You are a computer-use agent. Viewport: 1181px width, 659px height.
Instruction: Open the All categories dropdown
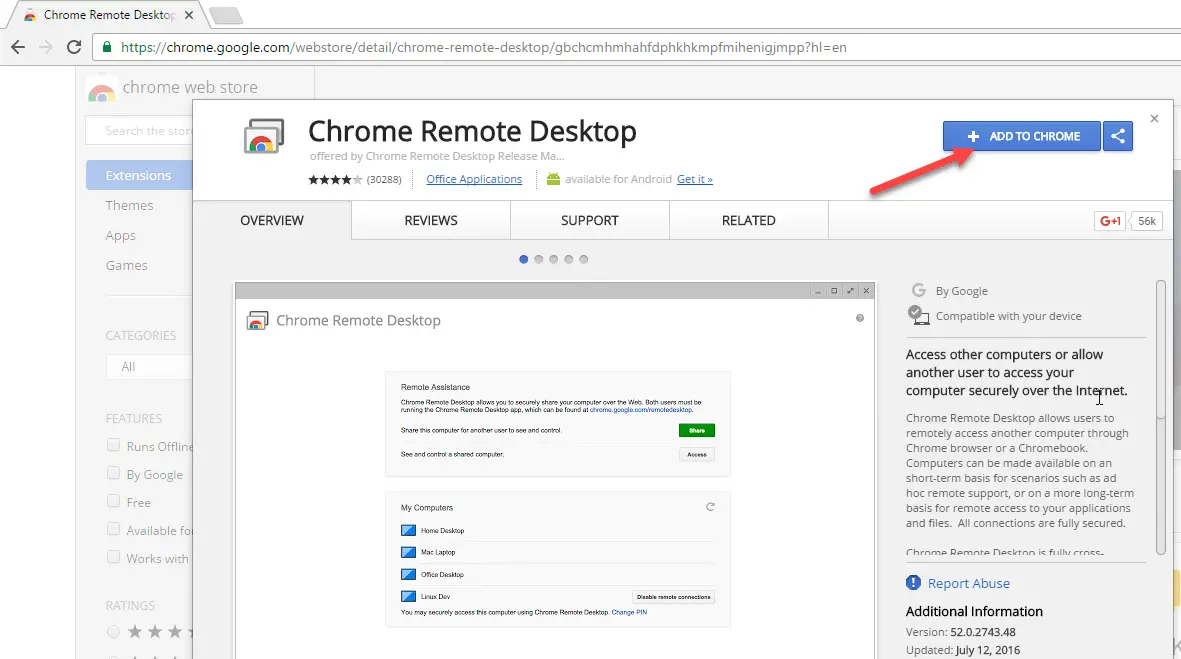pos(149,367)
